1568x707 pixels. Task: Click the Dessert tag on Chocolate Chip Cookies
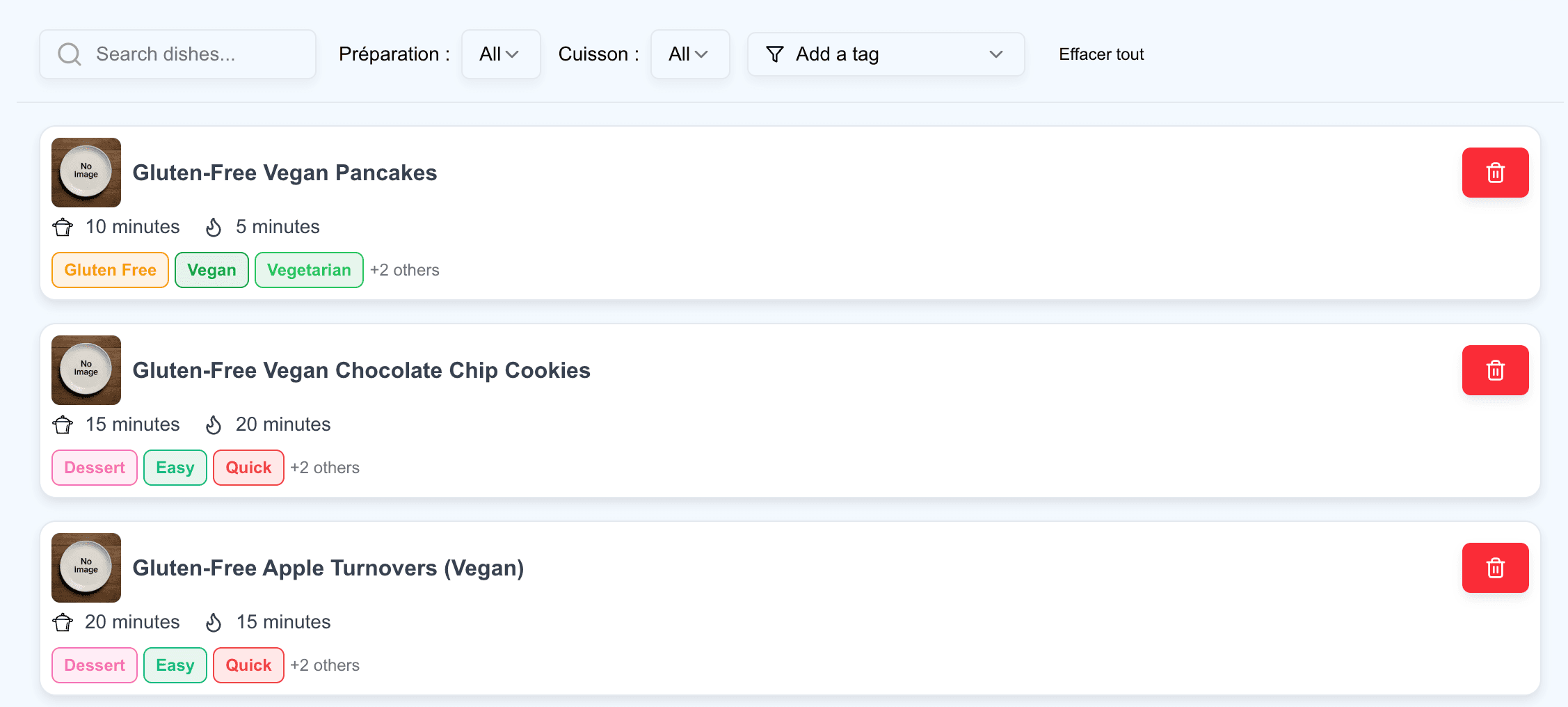tap(95, 468)
